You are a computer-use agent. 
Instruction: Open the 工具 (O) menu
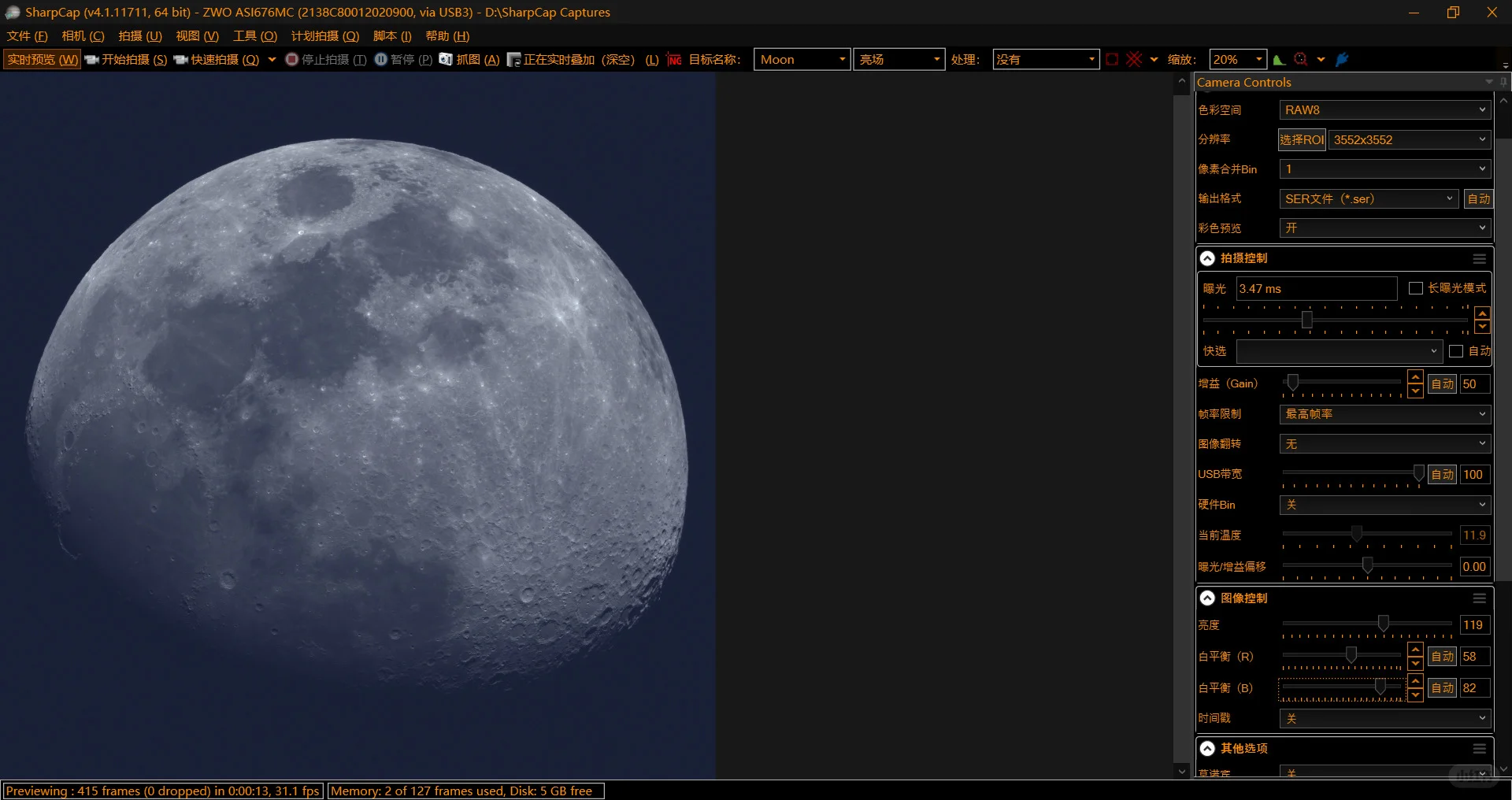pyautogui.click(x=254, y=36)
